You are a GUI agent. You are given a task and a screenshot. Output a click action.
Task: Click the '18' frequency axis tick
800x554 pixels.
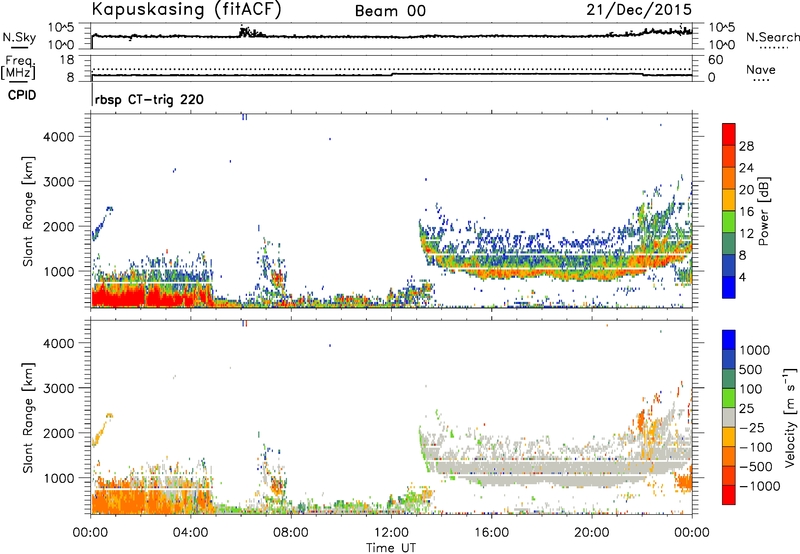click(x=66, y=60)
